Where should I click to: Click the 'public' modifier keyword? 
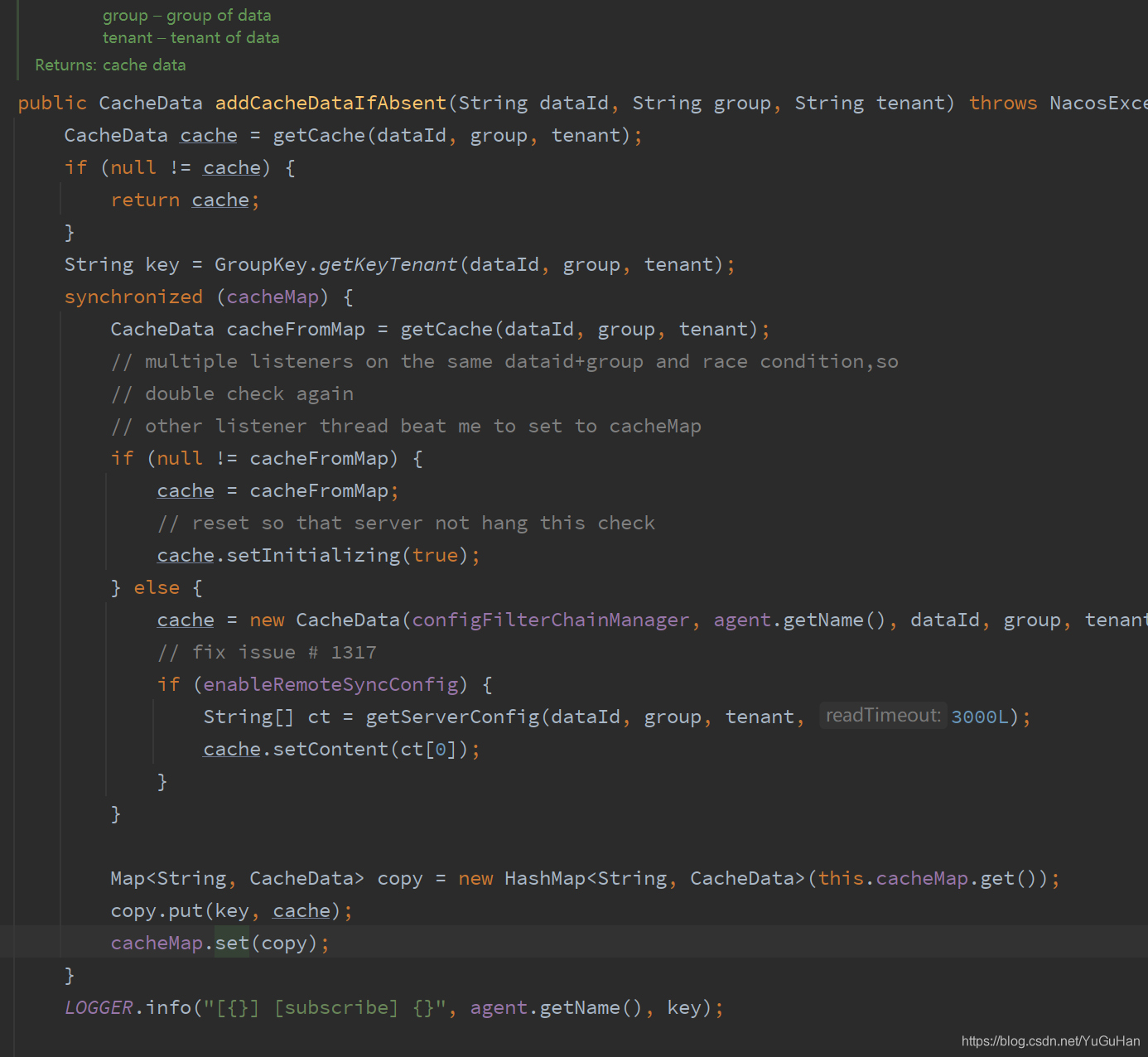pos(52,103)
